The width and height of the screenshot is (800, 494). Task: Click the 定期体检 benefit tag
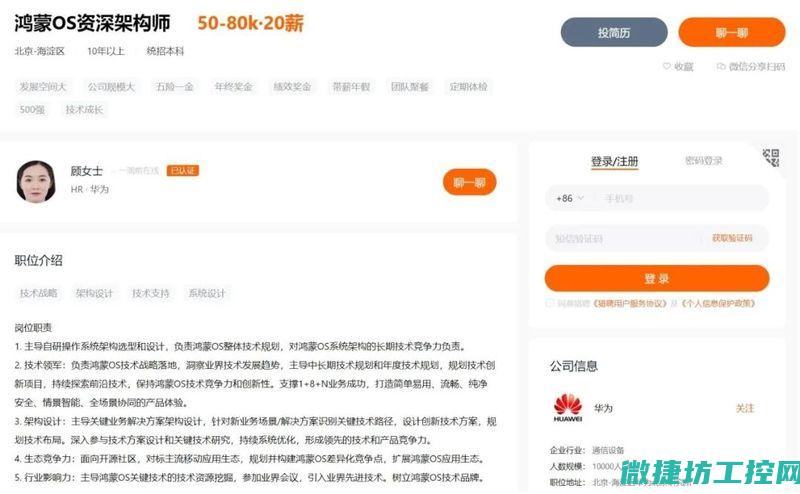[x=468, y=87]
